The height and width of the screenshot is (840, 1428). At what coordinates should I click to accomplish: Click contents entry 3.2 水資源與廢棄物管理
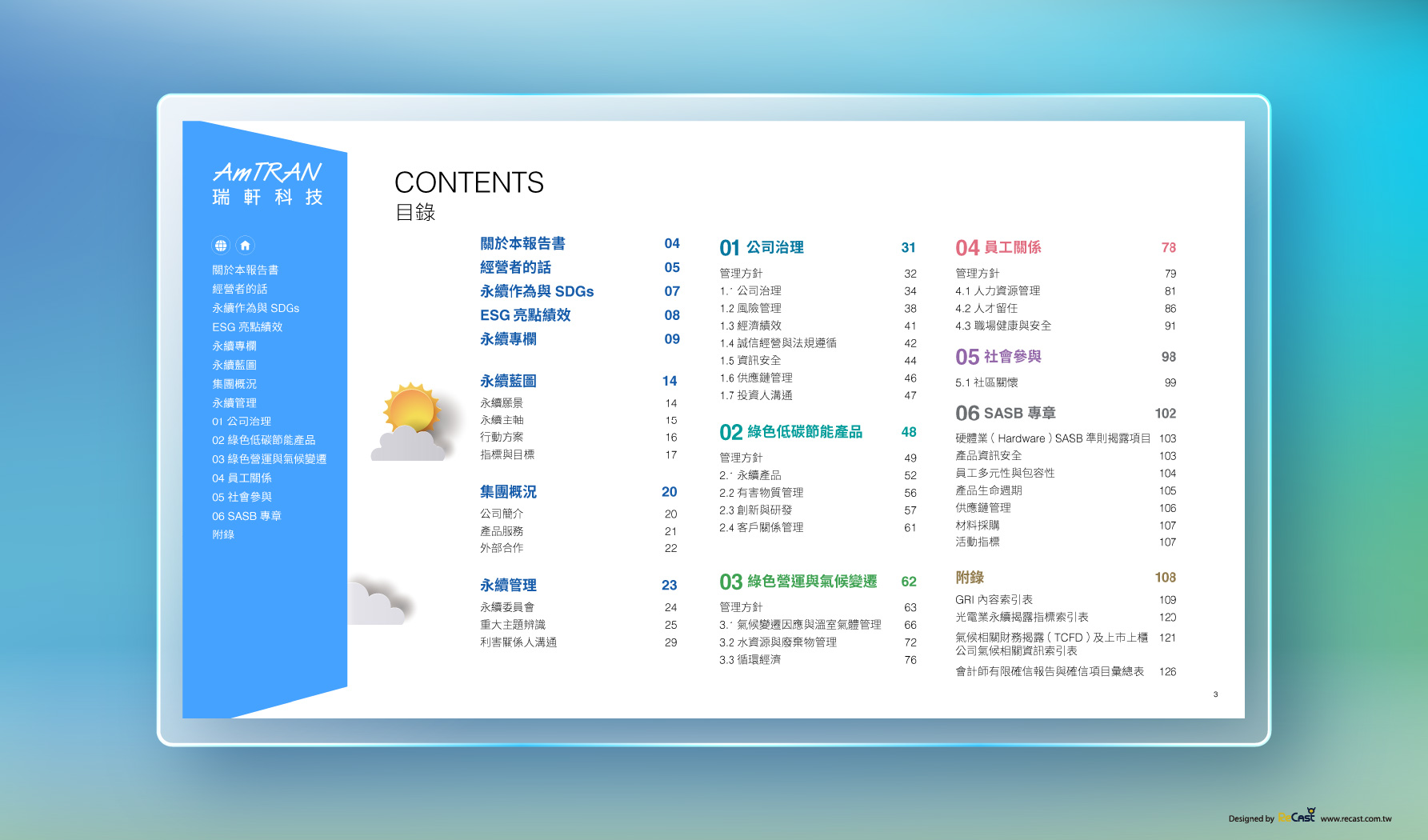point(778,642)
